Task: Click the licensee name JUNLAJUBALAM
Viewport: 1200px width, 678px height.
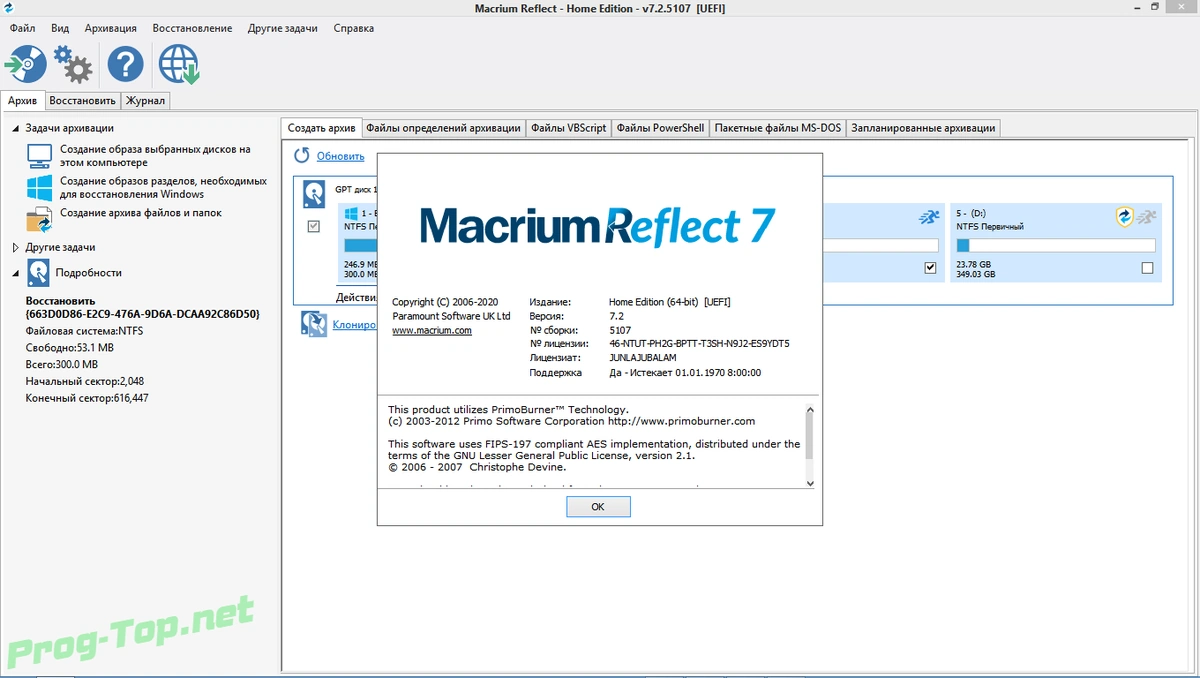Action: [x=643, y=357]
